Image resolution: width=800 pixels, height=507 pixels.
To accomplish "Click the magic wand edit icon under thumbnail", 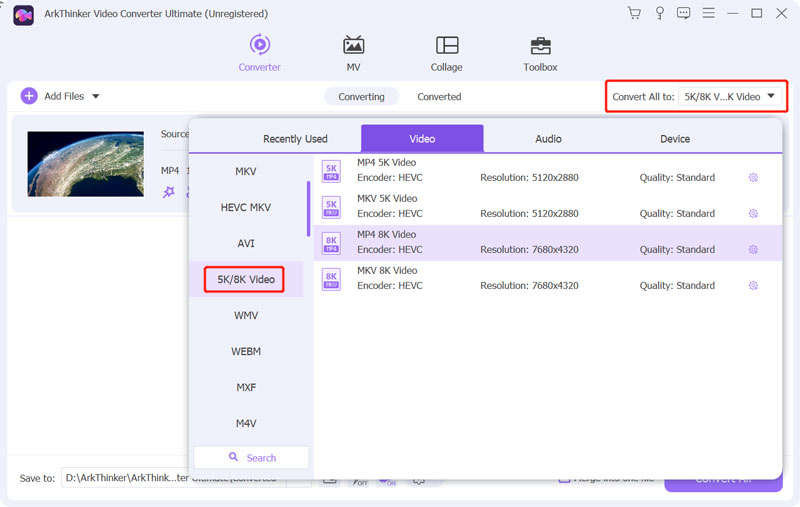I will point(168,192).
